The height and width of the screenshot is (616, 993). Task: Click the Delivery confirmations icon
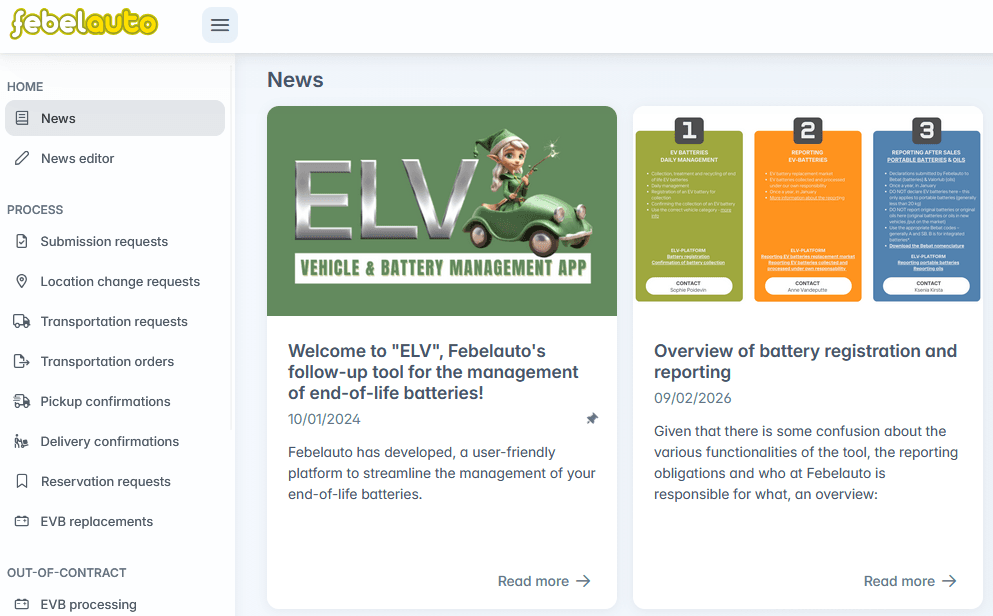tap(22, 441)
